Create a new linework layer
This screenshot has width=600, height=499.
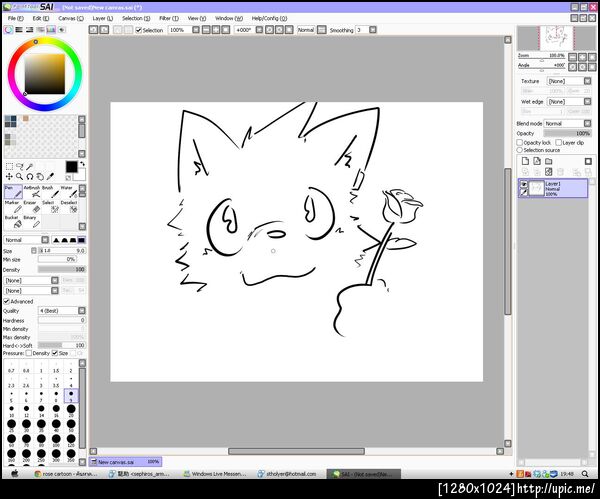pos(537,161)
